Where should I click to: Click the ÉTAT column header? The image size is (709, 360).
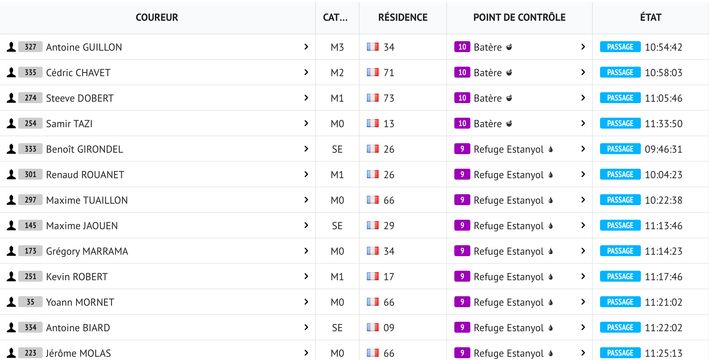(x=651, y=17)
